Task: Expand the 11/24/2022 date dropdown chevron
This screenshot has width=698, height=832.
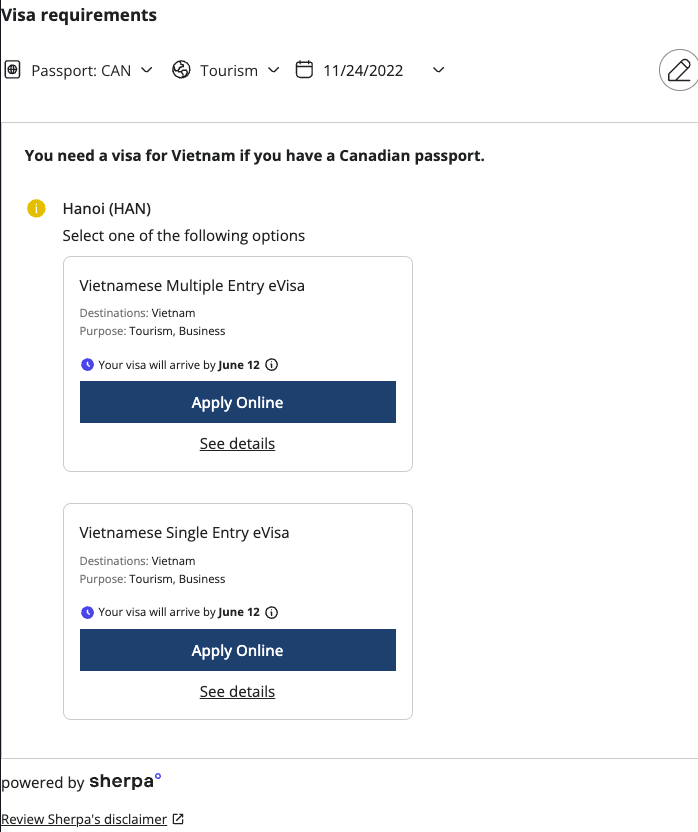Action: (x=438, y=70)
